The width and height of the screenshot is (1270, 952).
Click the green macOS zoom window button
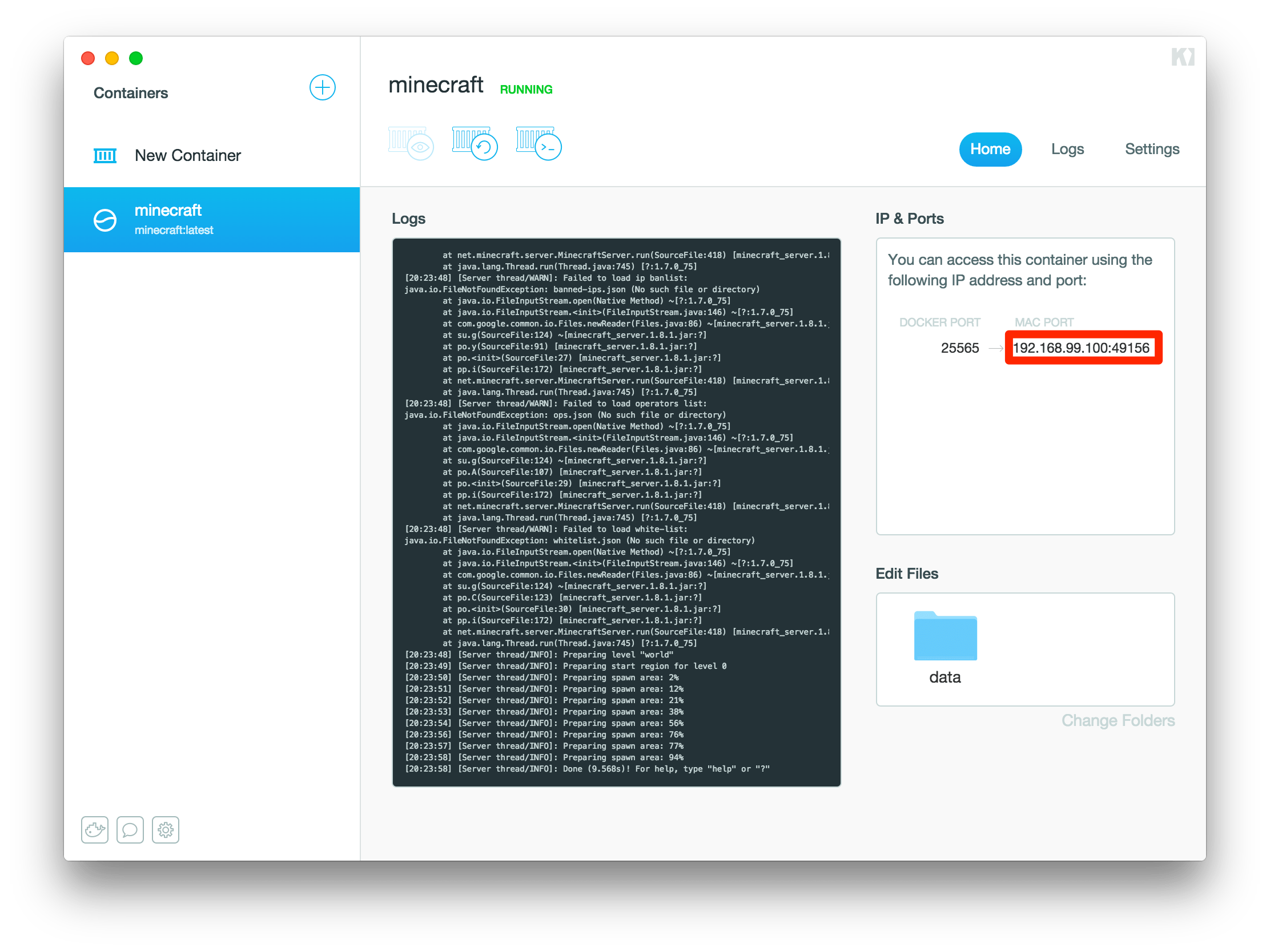pyautogui.click(x=136, y=58)
